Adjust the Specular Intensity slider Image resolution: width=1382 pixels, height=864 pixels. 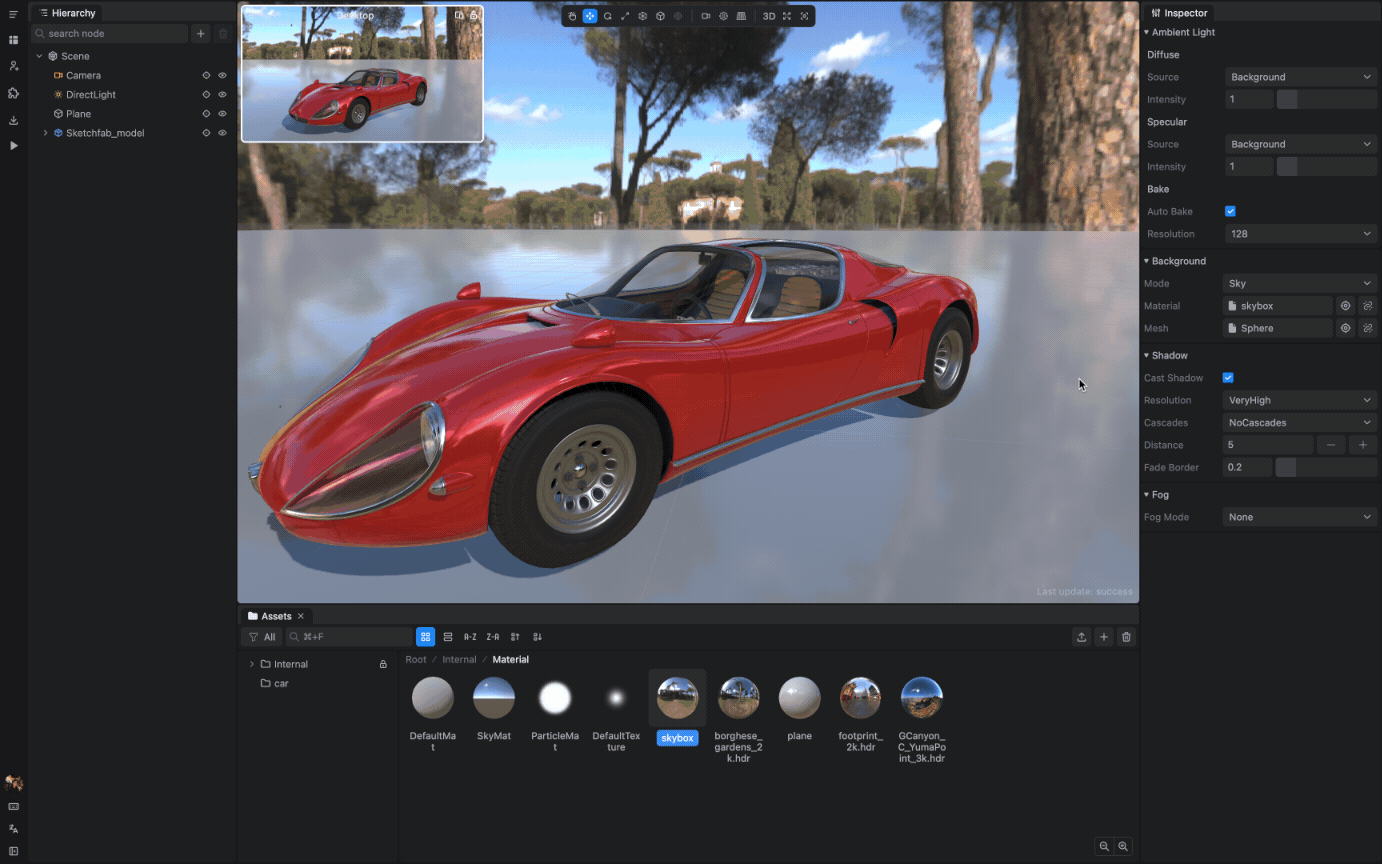tap(1327, 167)
